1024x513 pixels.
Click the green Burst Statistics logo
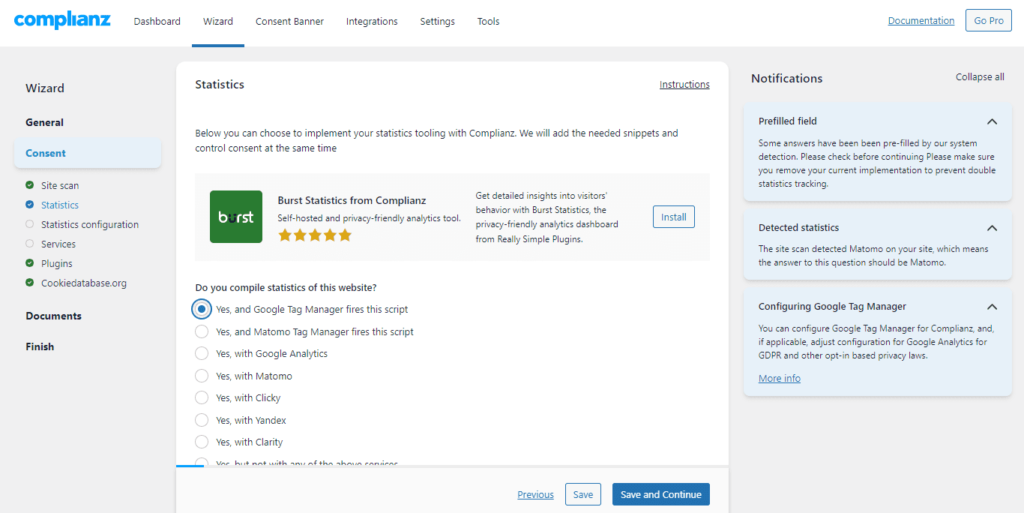click(236, 217)
